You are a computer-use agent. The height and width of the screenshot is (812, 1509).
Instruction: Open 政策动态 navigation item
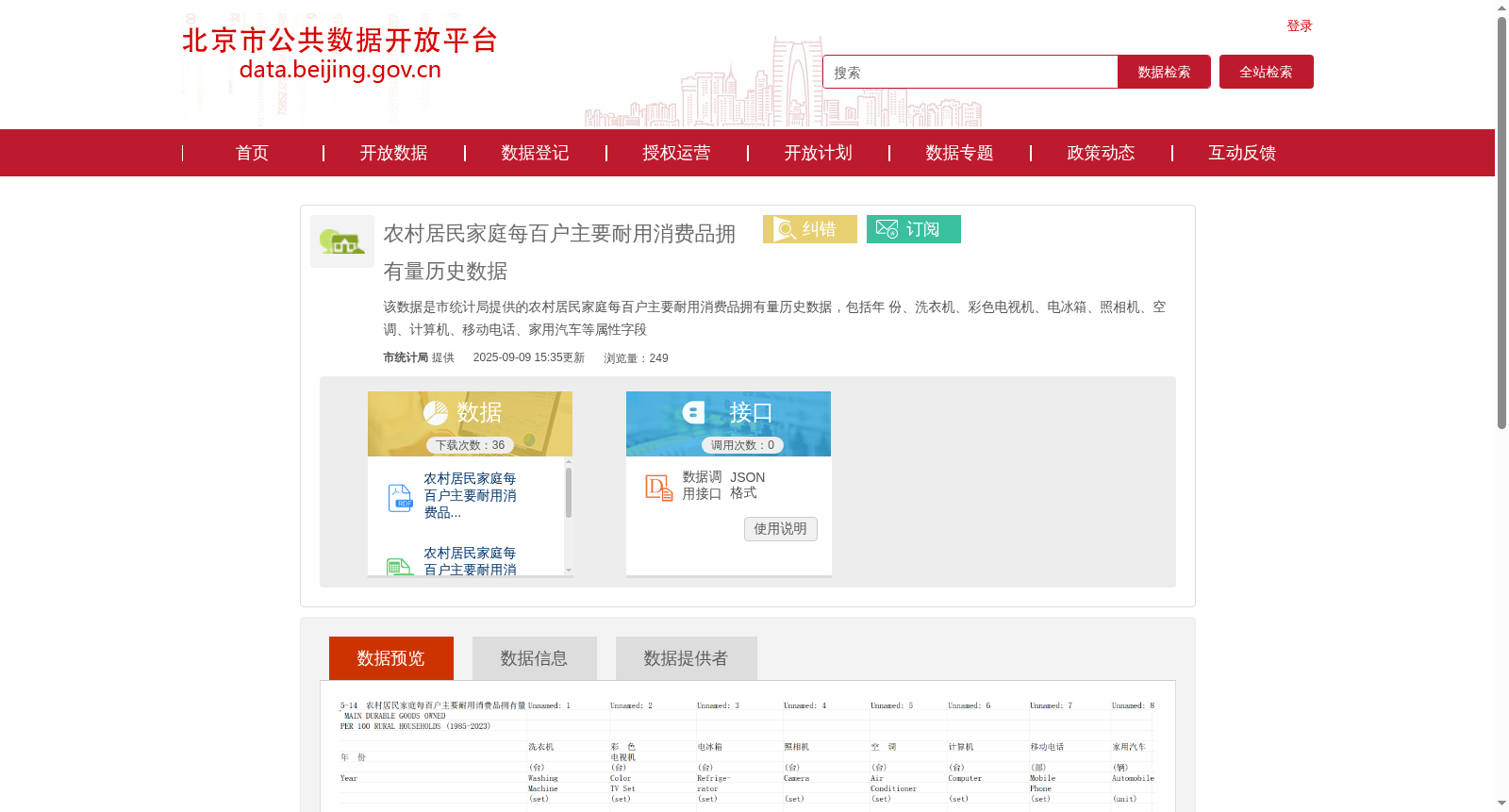1101,153
